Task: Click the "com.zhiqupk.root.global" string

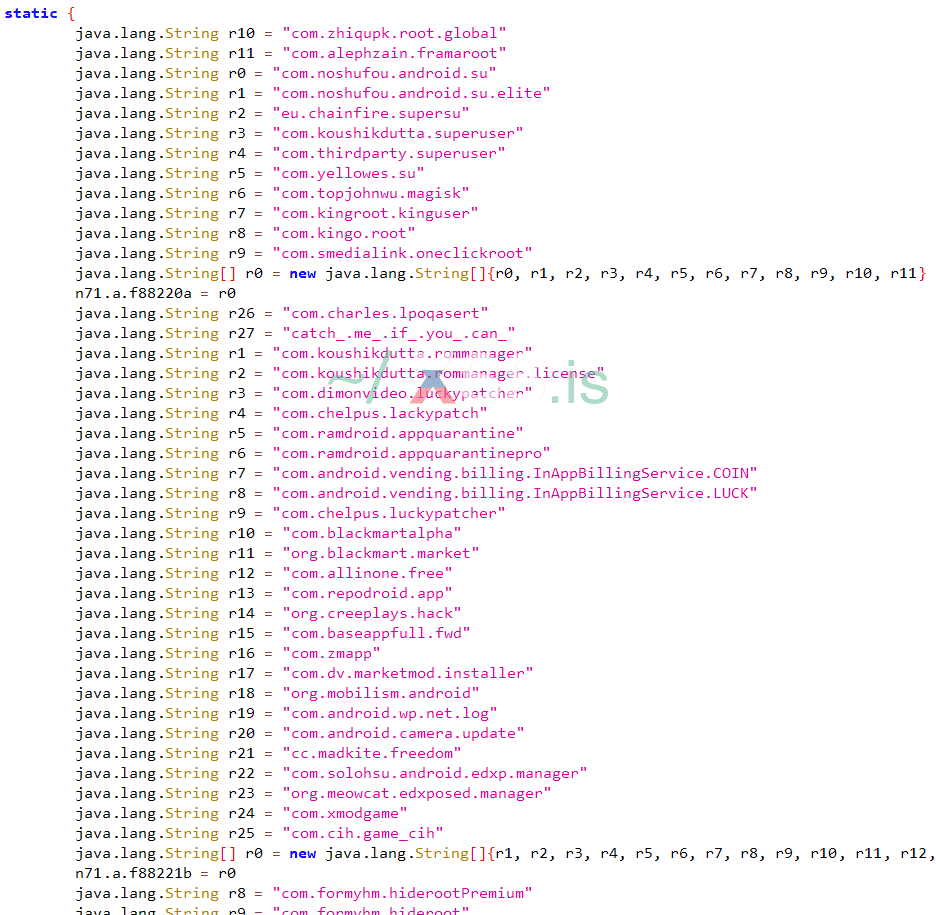Action: 394,33
